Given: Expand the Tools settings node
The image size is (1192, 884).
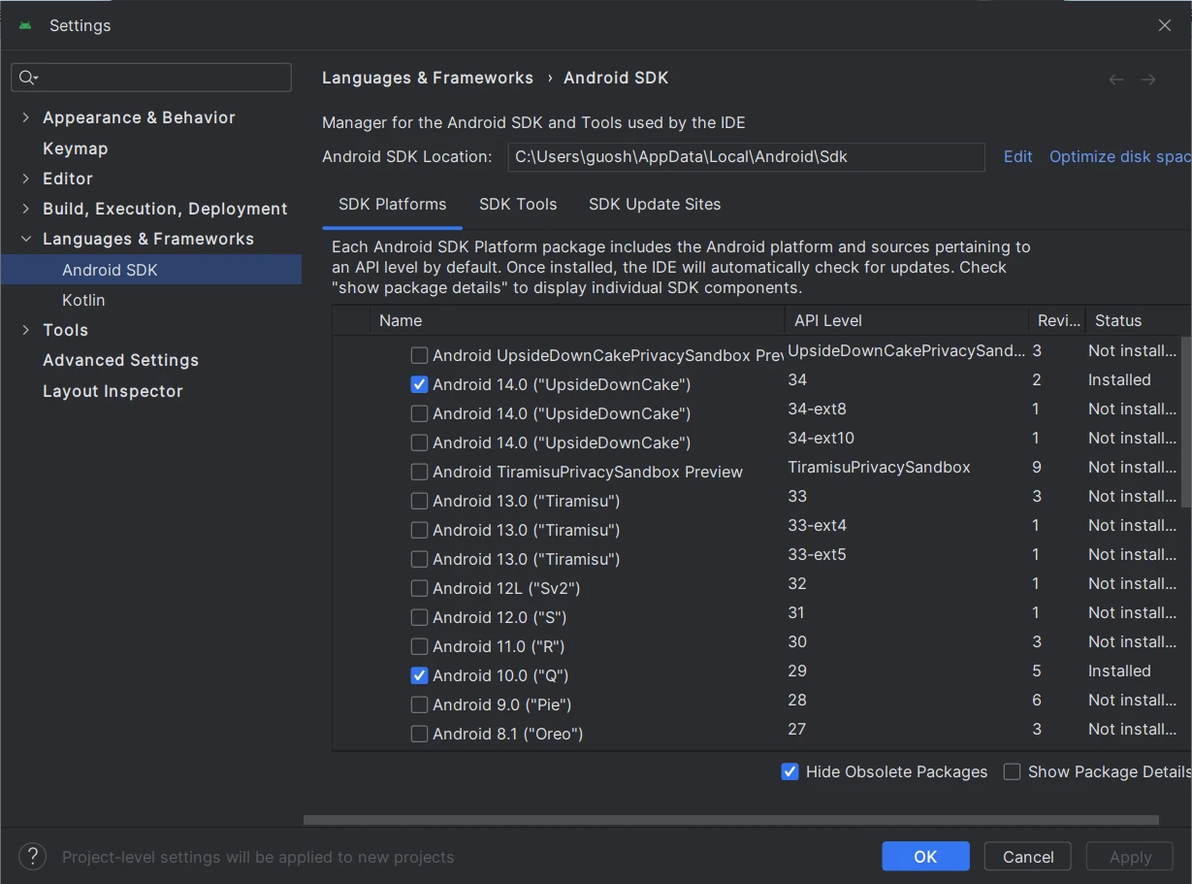Looking at the screenshot, I should pos(26,330).
